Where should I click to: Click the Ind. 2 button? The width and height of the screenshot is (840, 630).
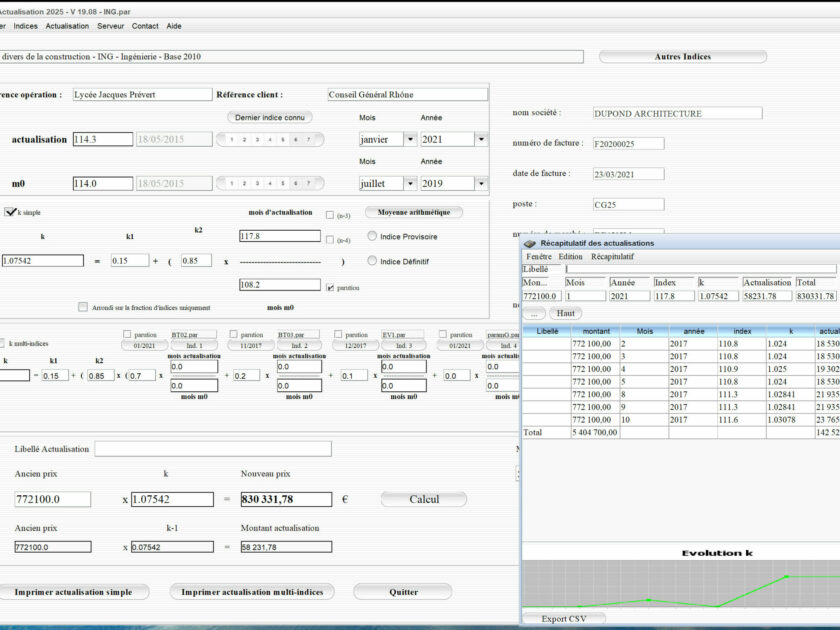(299, 346)
